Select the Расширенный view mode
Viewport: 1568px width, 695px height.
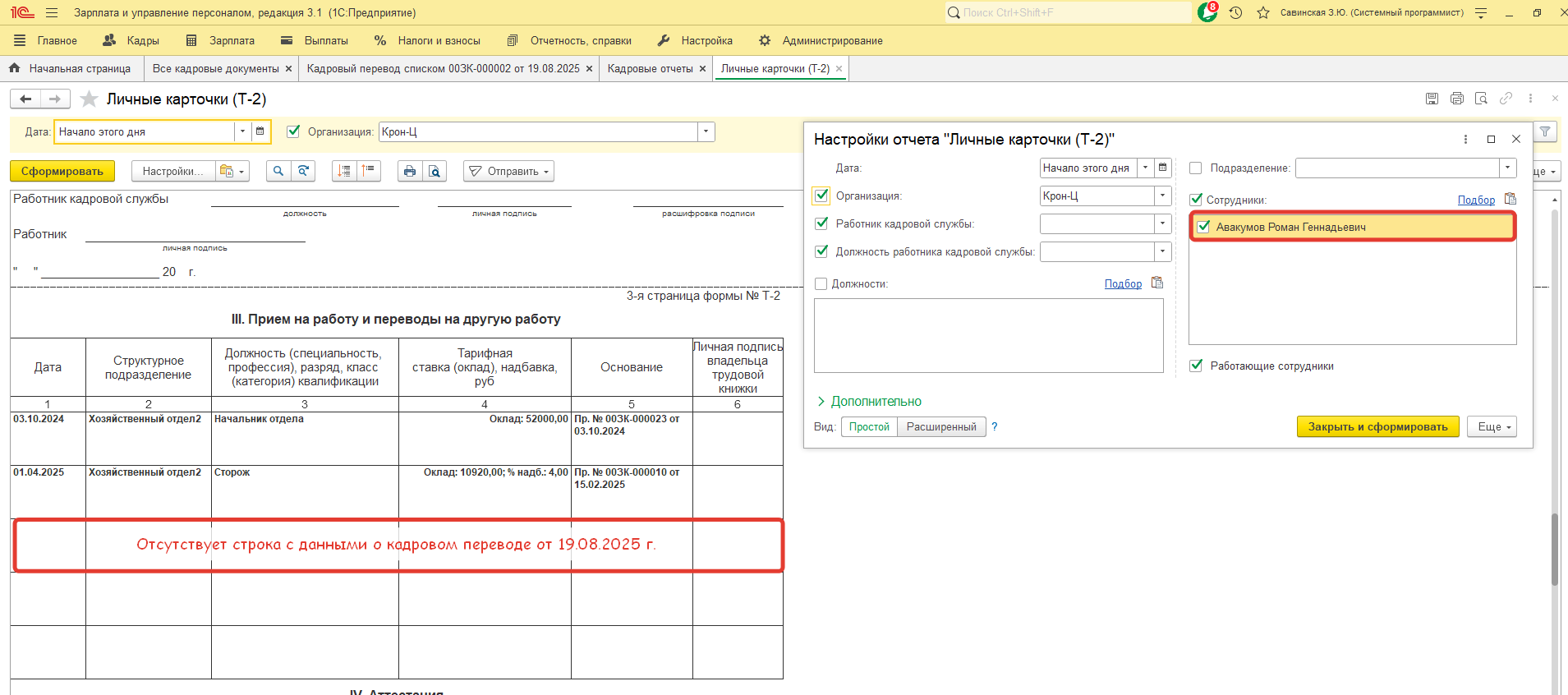coord(941,426)
